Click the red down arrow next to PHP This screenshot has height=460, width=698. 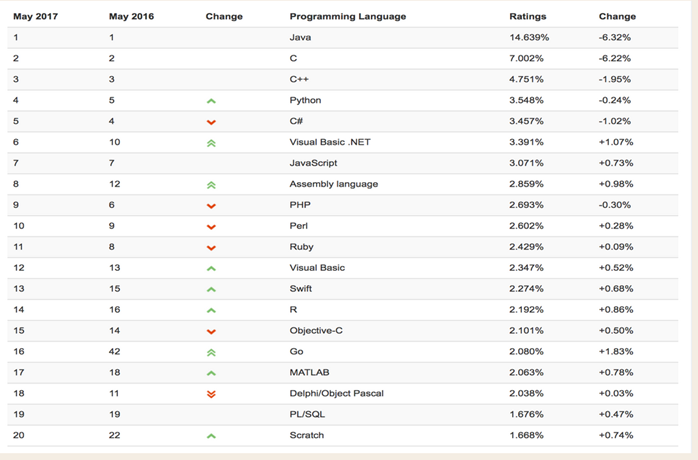[211, 206]
